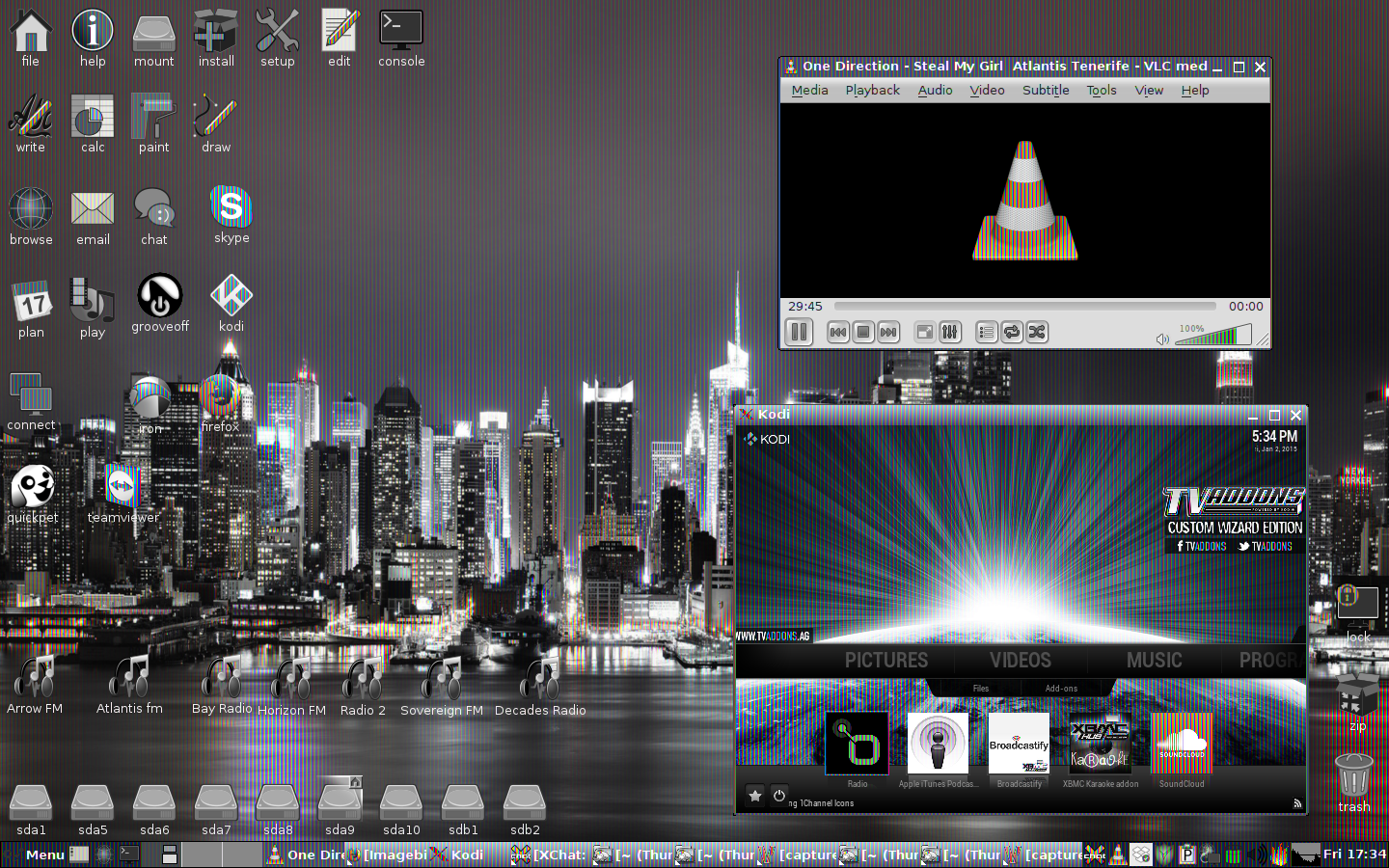This screenshot has height=868, width=1389.
Task: Toggle the VLC playlist view icon
Action: [986, 332]
